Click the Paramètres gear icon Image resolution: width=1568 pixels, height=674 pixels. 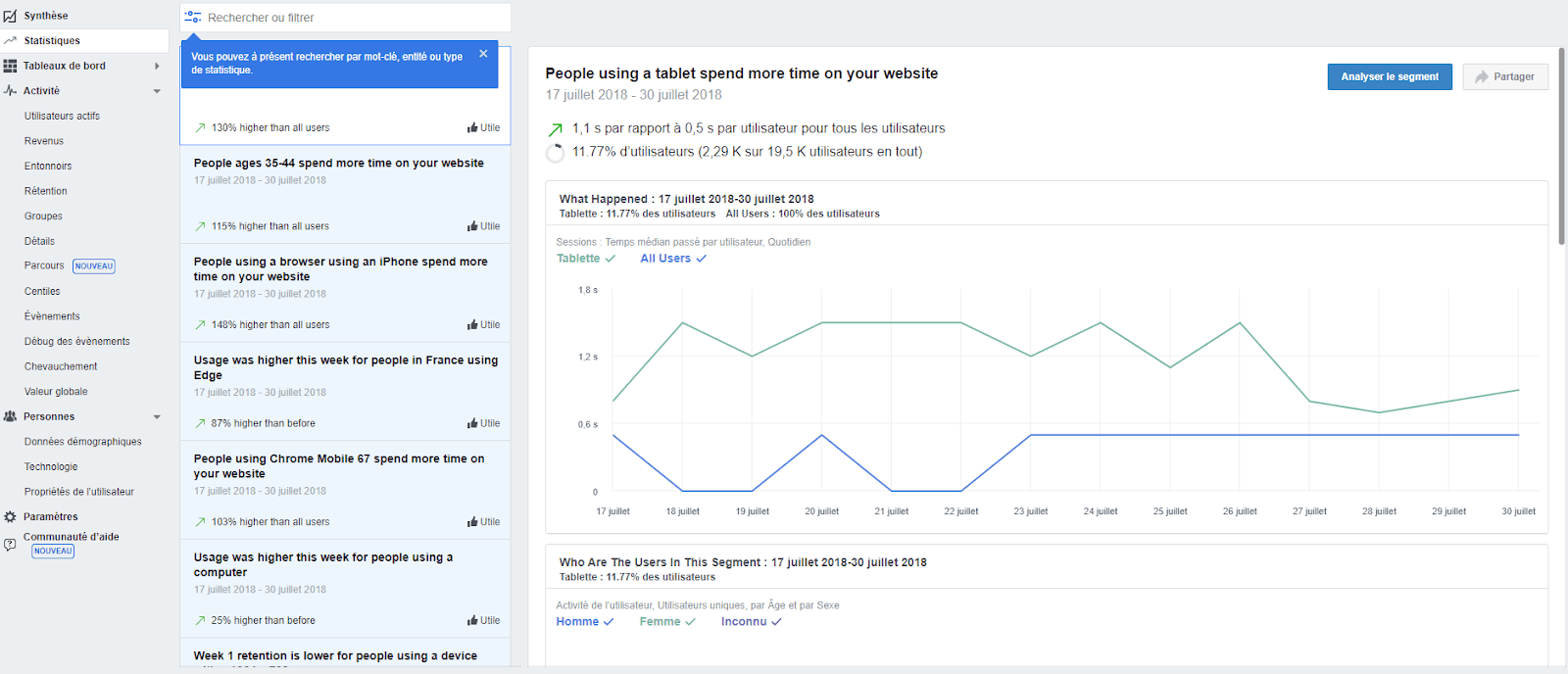(x=10, y=516)
